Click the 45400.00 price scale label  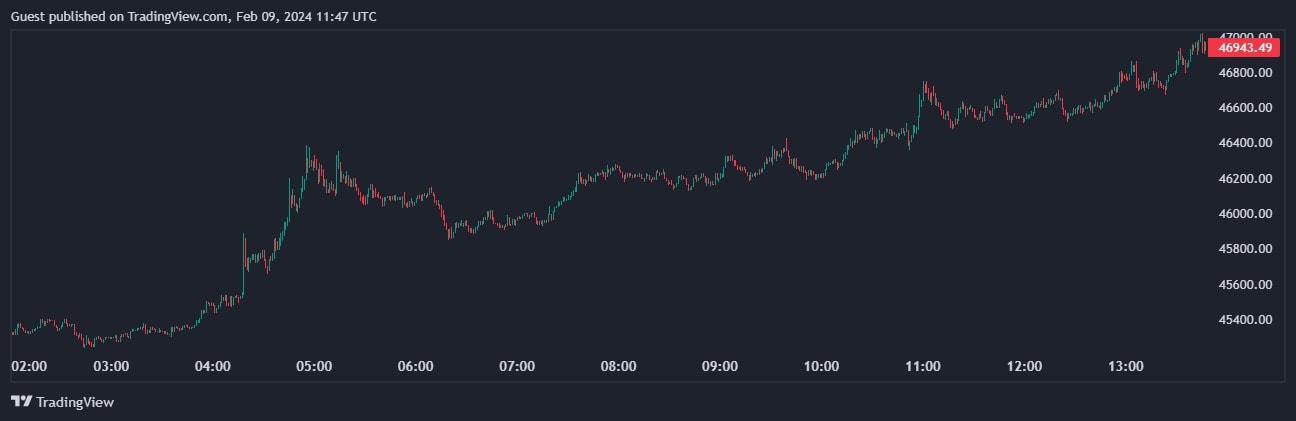point(1244,320)
